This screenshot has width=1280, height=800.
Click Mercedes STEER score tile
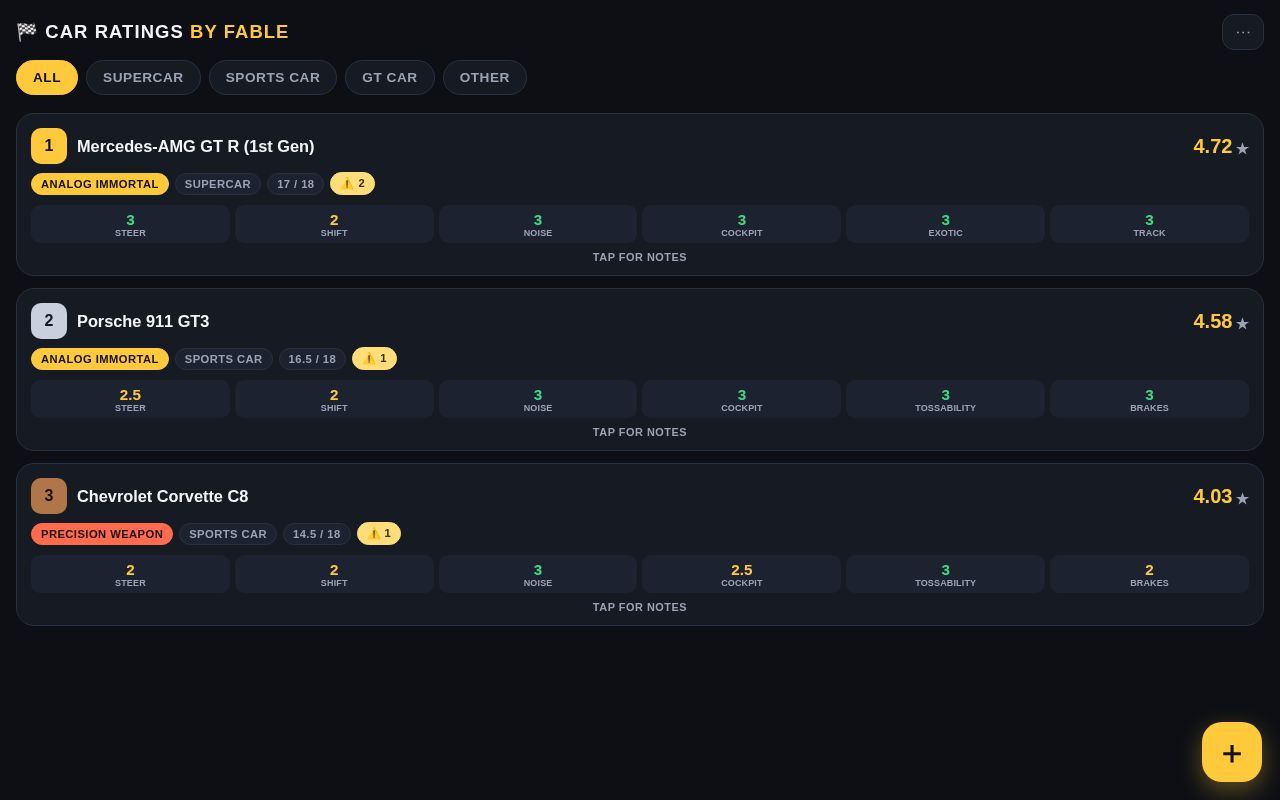click(130, 224)
